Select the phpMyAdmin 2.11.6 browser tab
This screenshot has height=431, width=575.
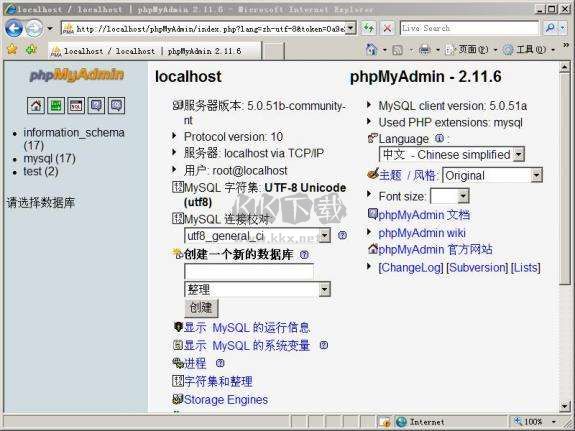click(155, 51)
